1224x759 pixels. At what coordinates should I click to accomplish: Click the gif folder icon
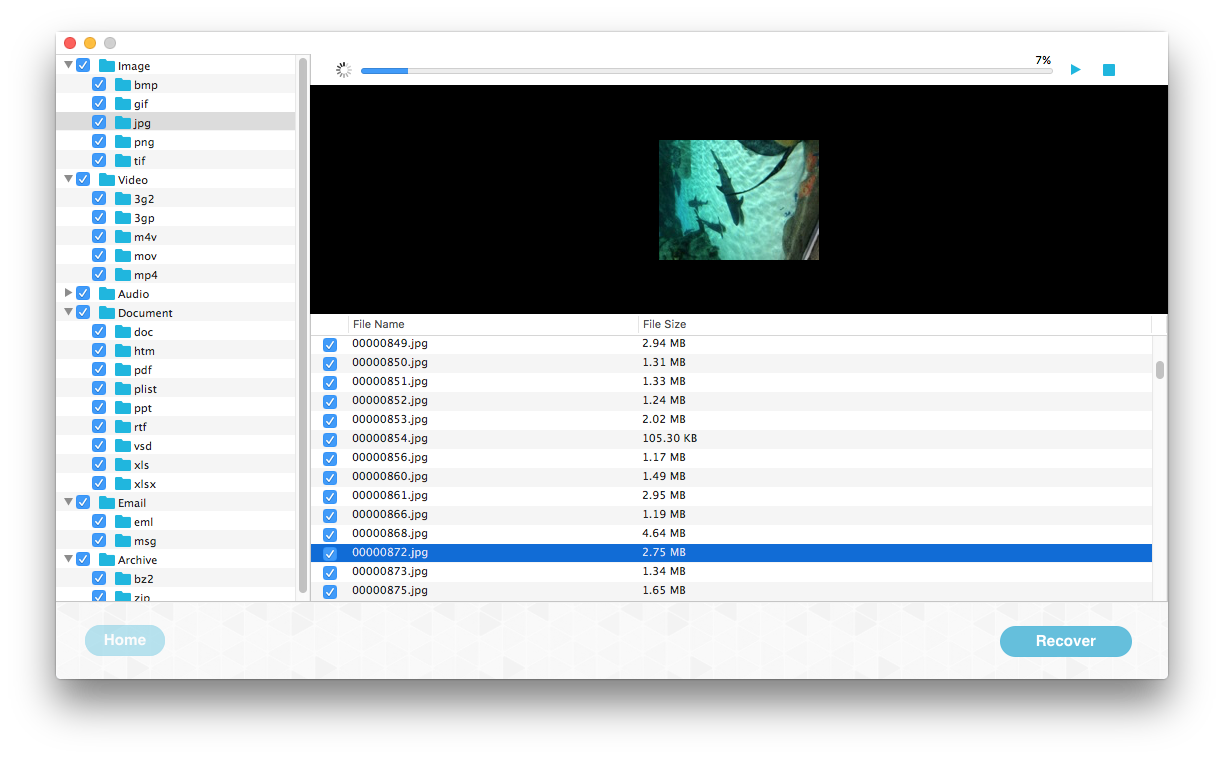[123, 104]
